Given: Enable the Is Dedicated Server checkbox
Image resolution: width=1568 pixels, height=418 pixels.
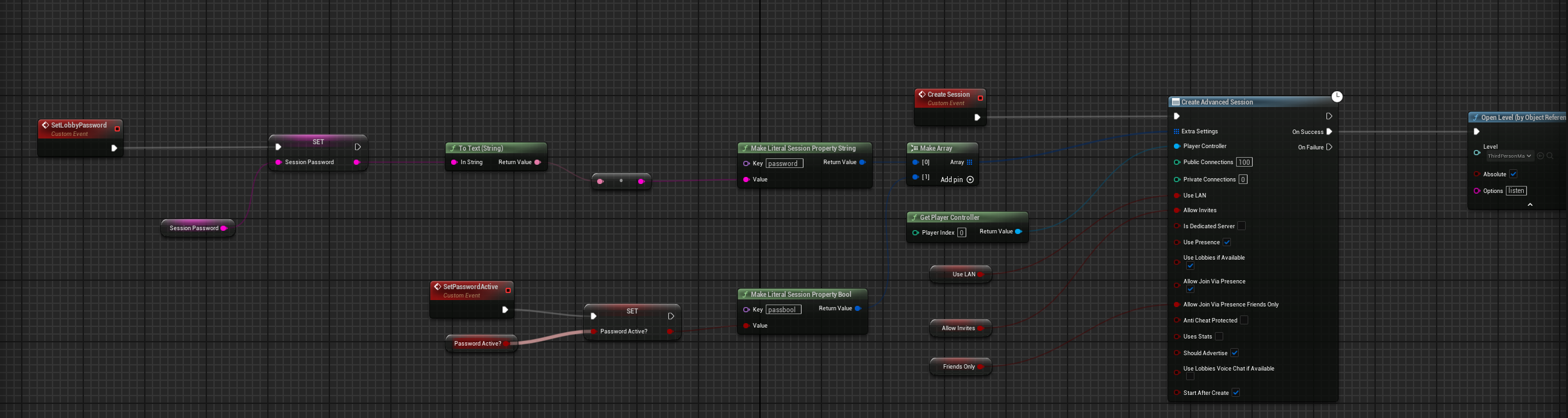Looking at the screenshot, I should [x=1241, y=226].
